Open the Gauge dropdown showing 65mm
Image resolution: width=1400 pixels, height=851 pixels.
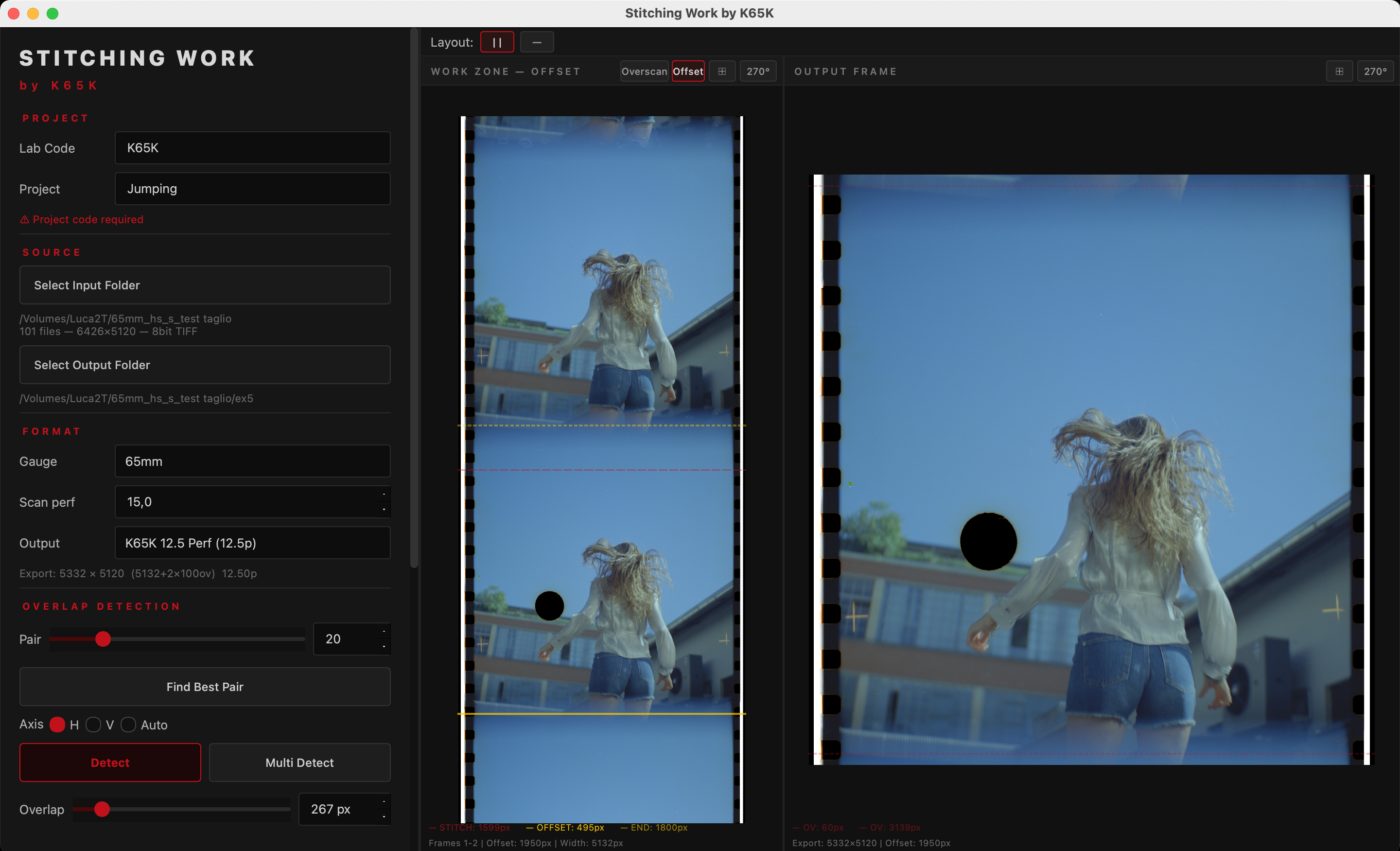(x=252, y=461)
